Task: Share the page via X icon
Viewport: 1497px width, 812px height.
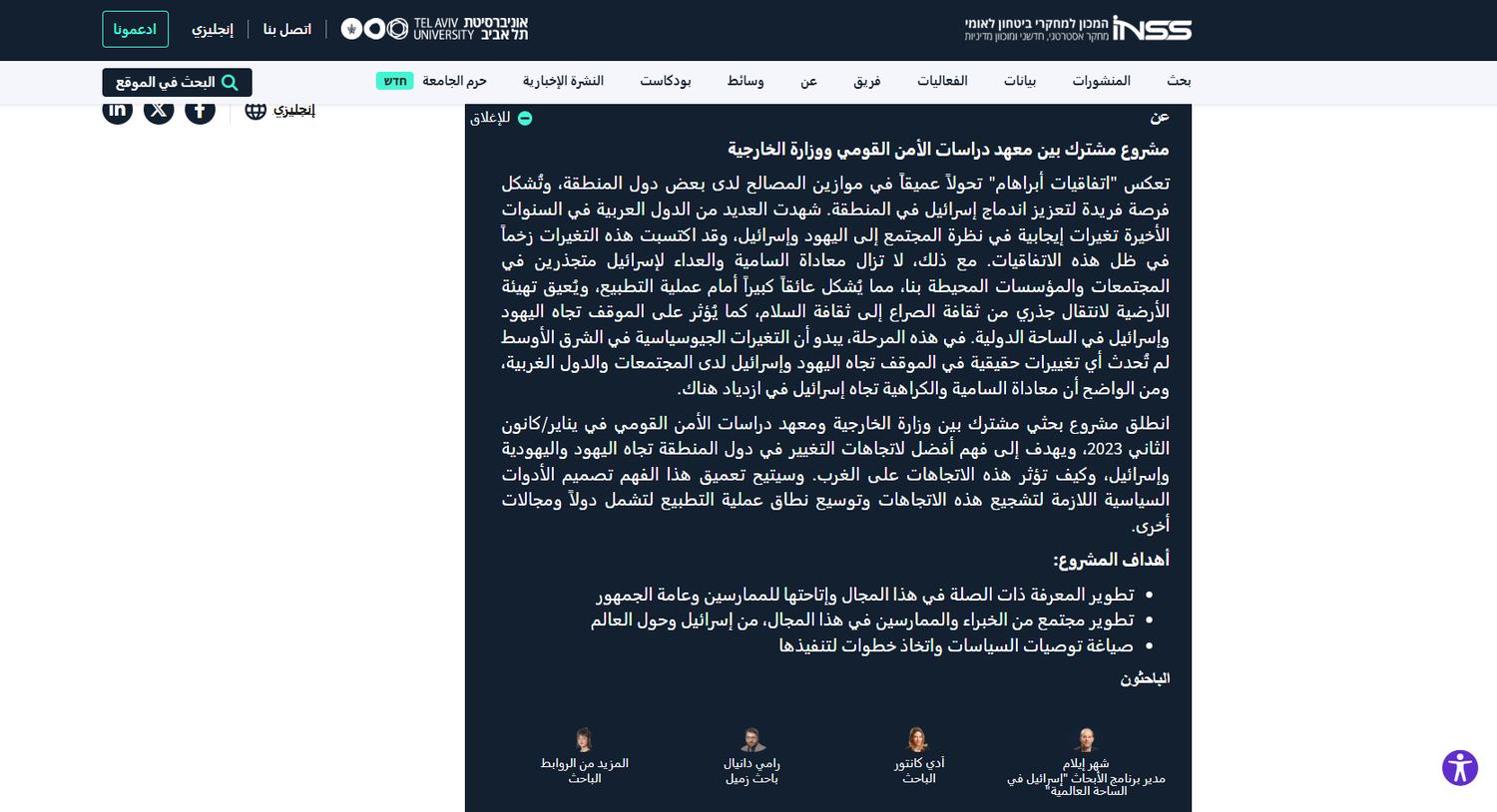Action: pyautogui.click(x=159, y=110)
